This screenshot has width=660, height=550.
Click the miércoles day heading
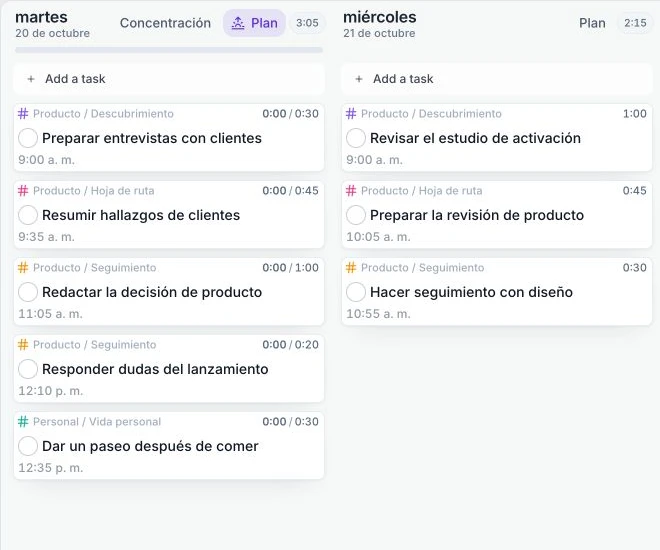(x=380, y=17)
